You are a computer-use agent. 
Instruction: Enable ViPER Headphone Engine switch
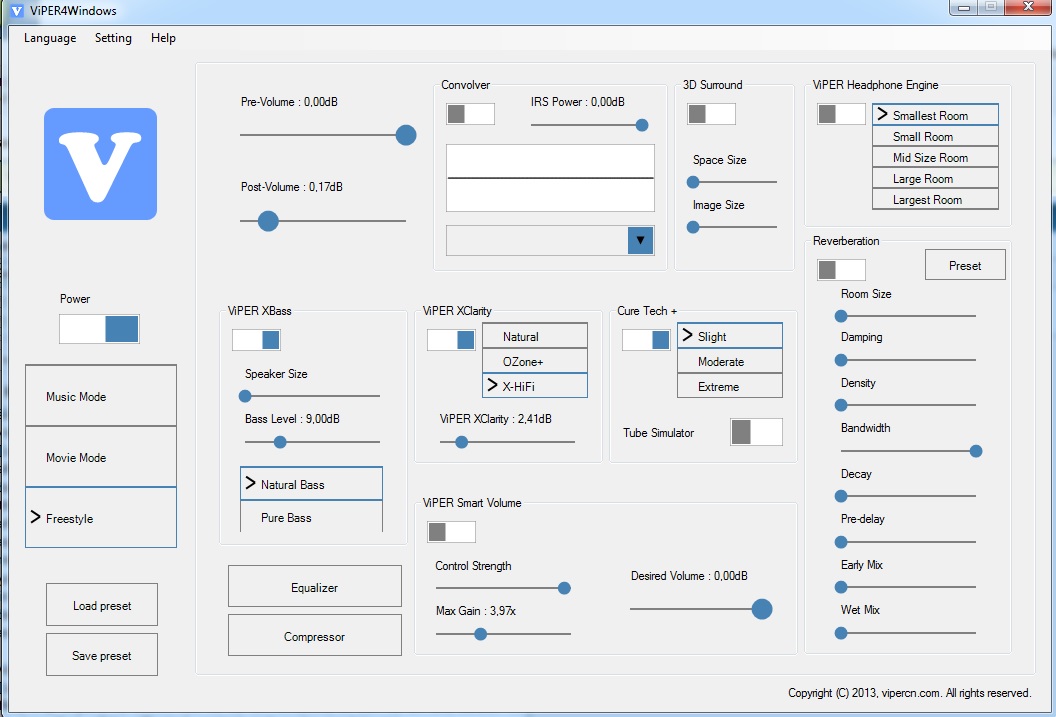(x=841, y=114)
